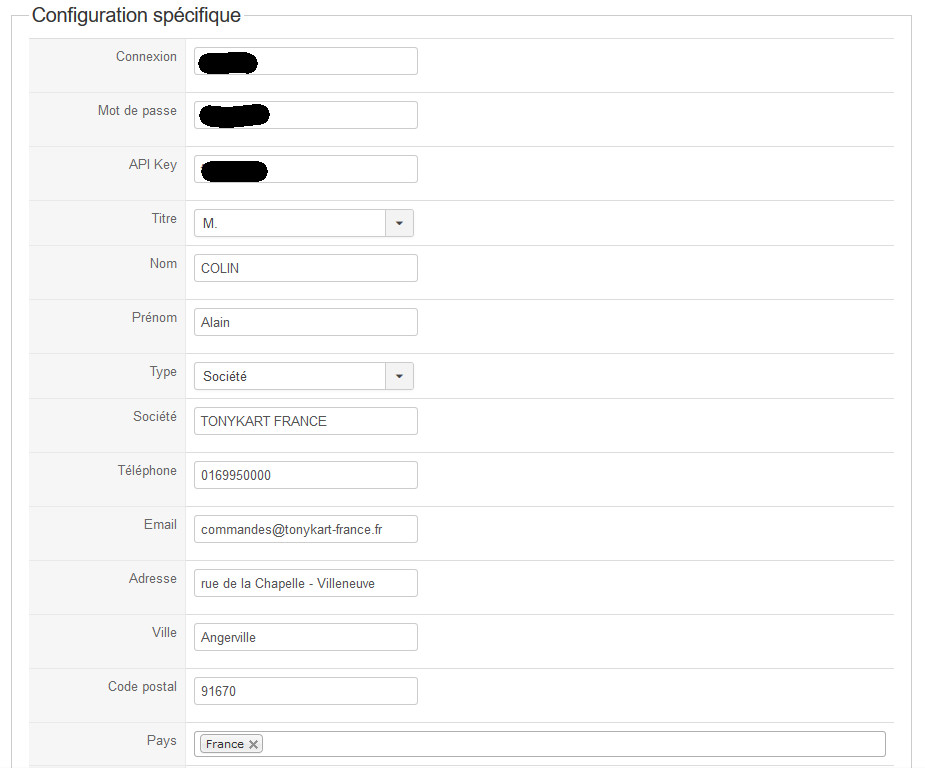Click the Téléphone number field

(x=305, y=475)
